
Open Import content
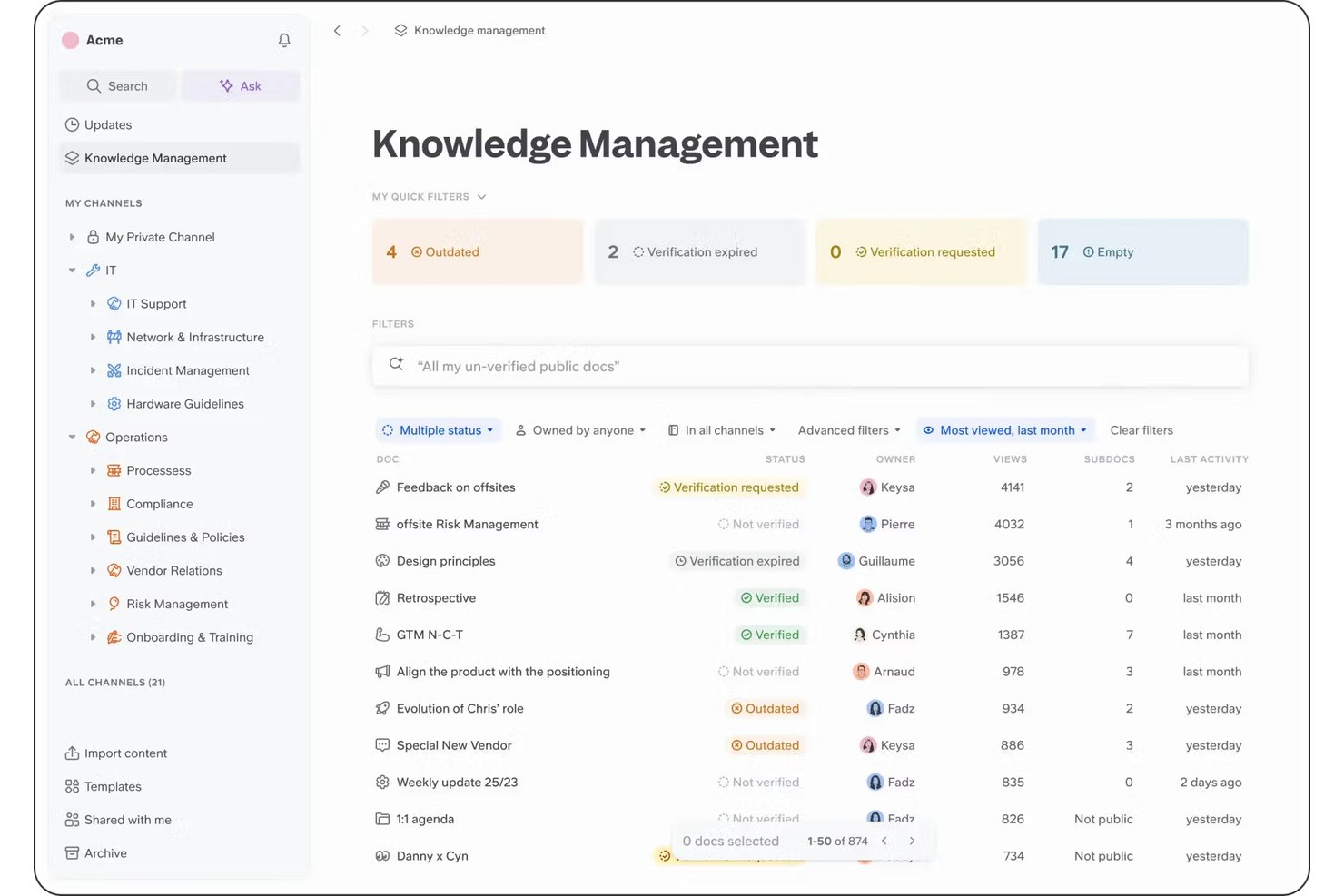tap(115, 753)
